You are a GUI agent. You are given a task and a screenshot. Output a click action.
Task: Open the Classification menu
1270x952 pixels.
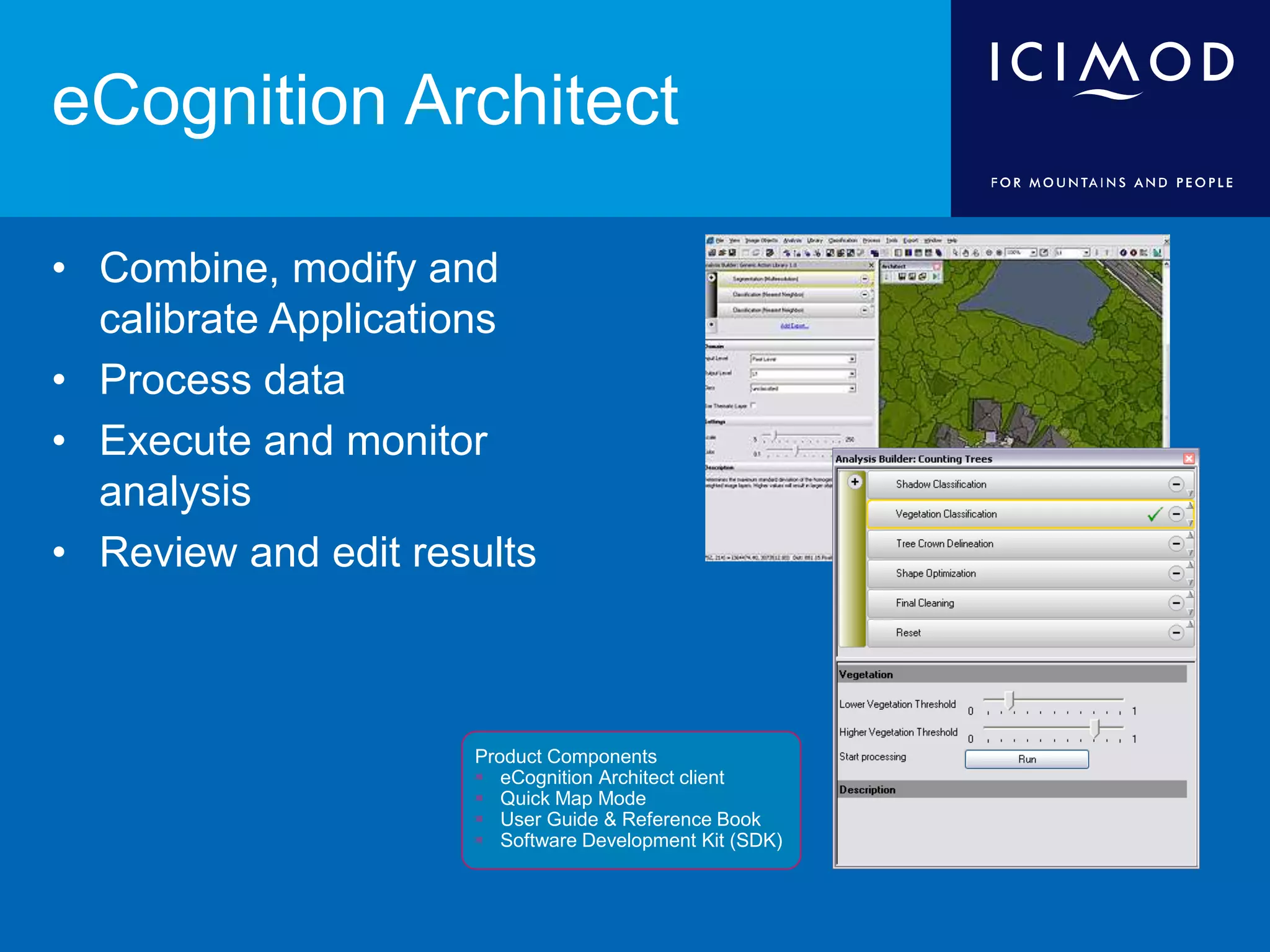point(843,240)
